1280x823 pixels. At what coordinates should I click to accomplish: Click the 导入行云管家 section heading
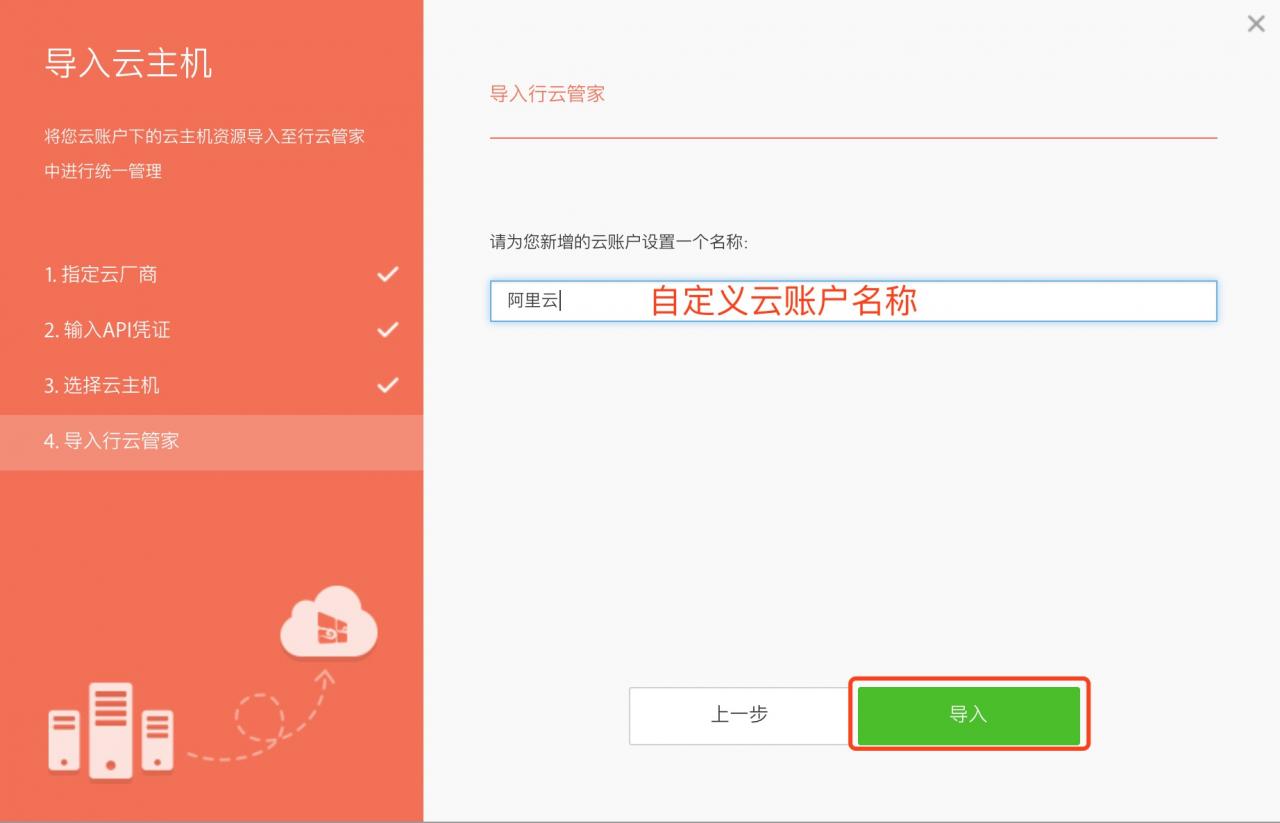click(x=547, y=94)
